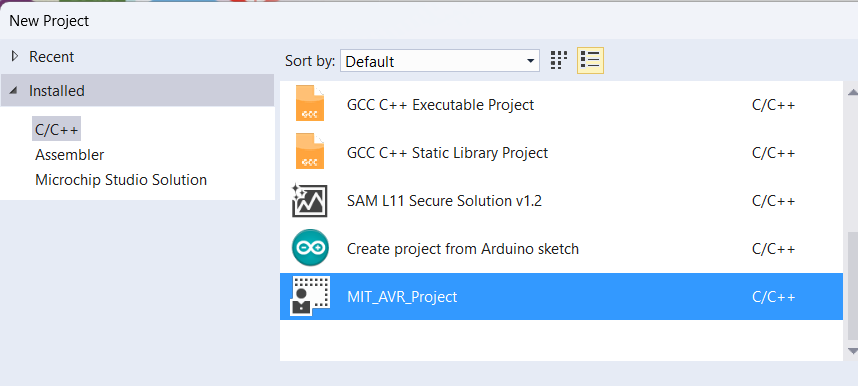Click the MIT_AVR_Project template icon
This screenshot has width=858, height=386.
(x=310, y=296)
